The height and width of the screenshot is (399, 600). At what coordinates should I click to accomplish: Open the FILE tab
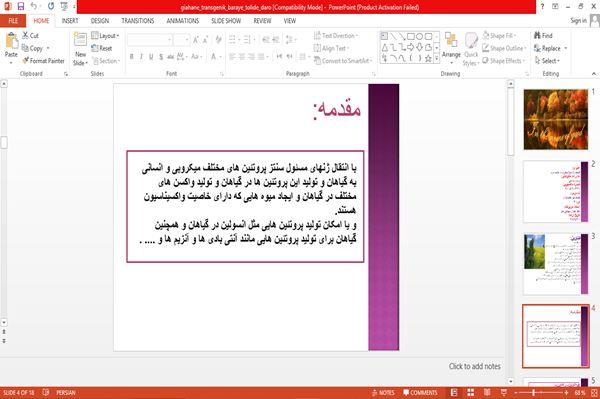[x=13, y=21]
